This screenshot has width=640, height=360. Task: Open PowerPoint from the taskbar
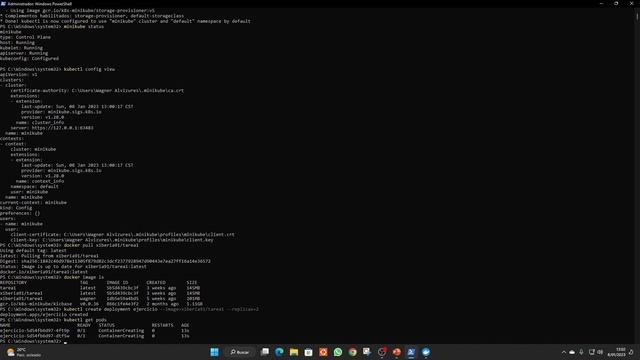tap(397, 352)
